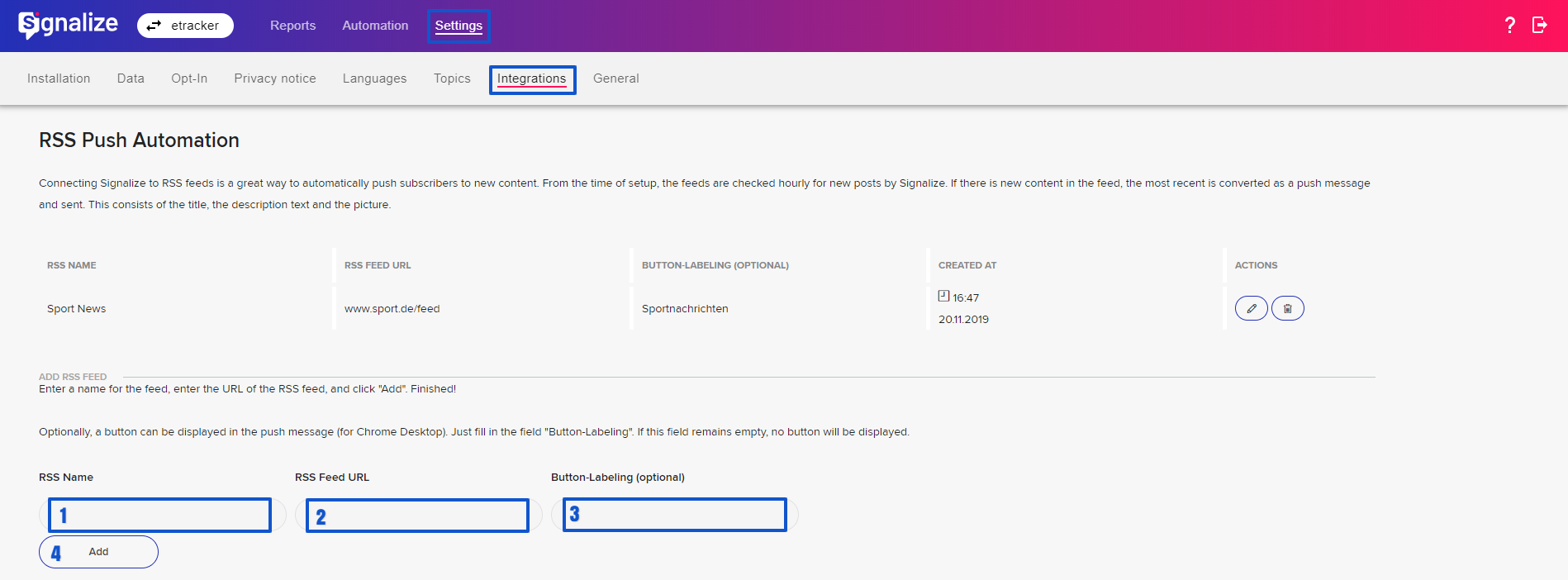The width and height of the screenshot is (1568, 580).
Task: Click the CREATED AT column header
Action: pyautogui.click(x=967, y=265)
